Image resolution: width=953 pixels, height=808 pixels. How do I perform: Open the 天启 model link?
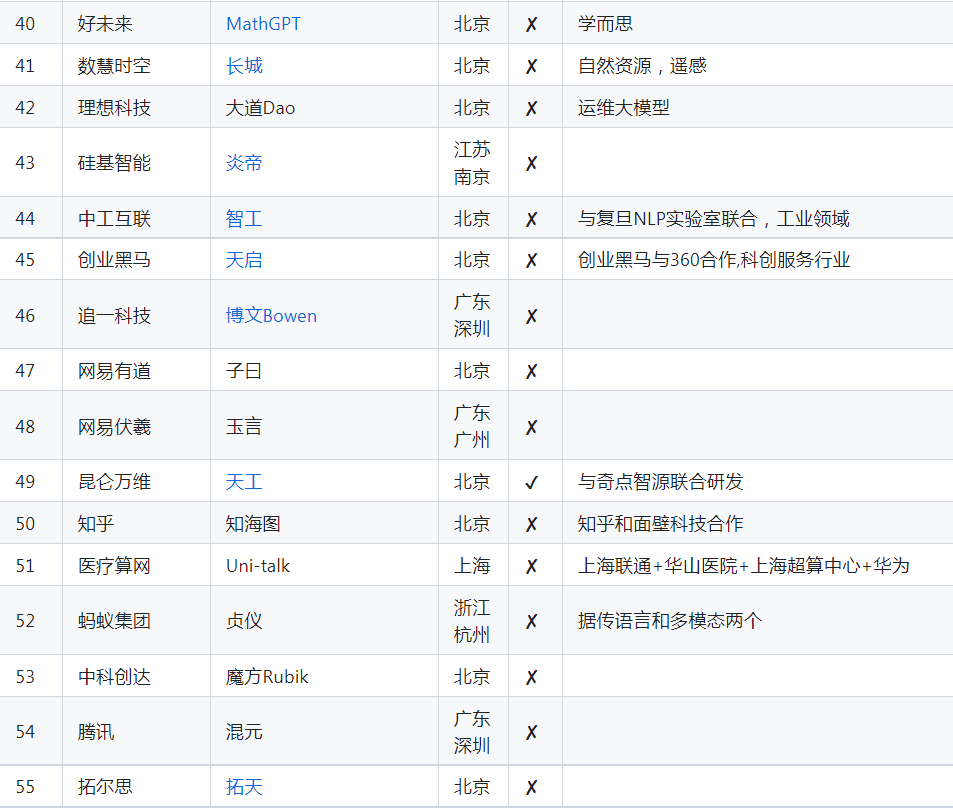244,260
